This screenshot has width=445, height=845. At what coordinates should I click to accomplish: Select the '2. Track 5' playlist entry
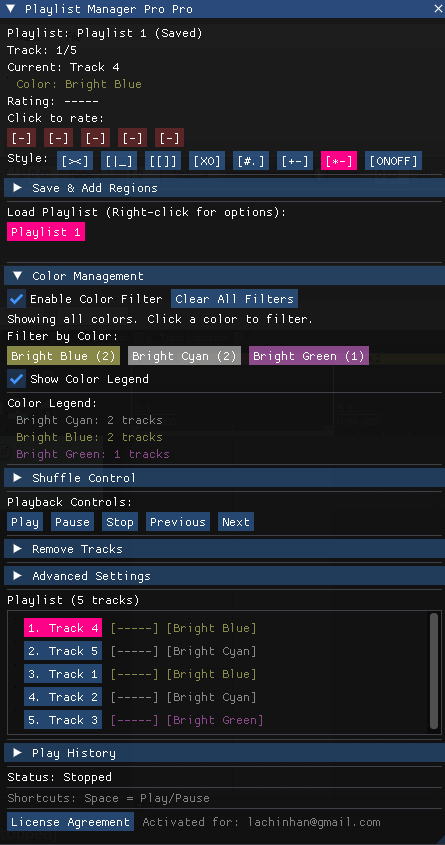pos(63,652)
